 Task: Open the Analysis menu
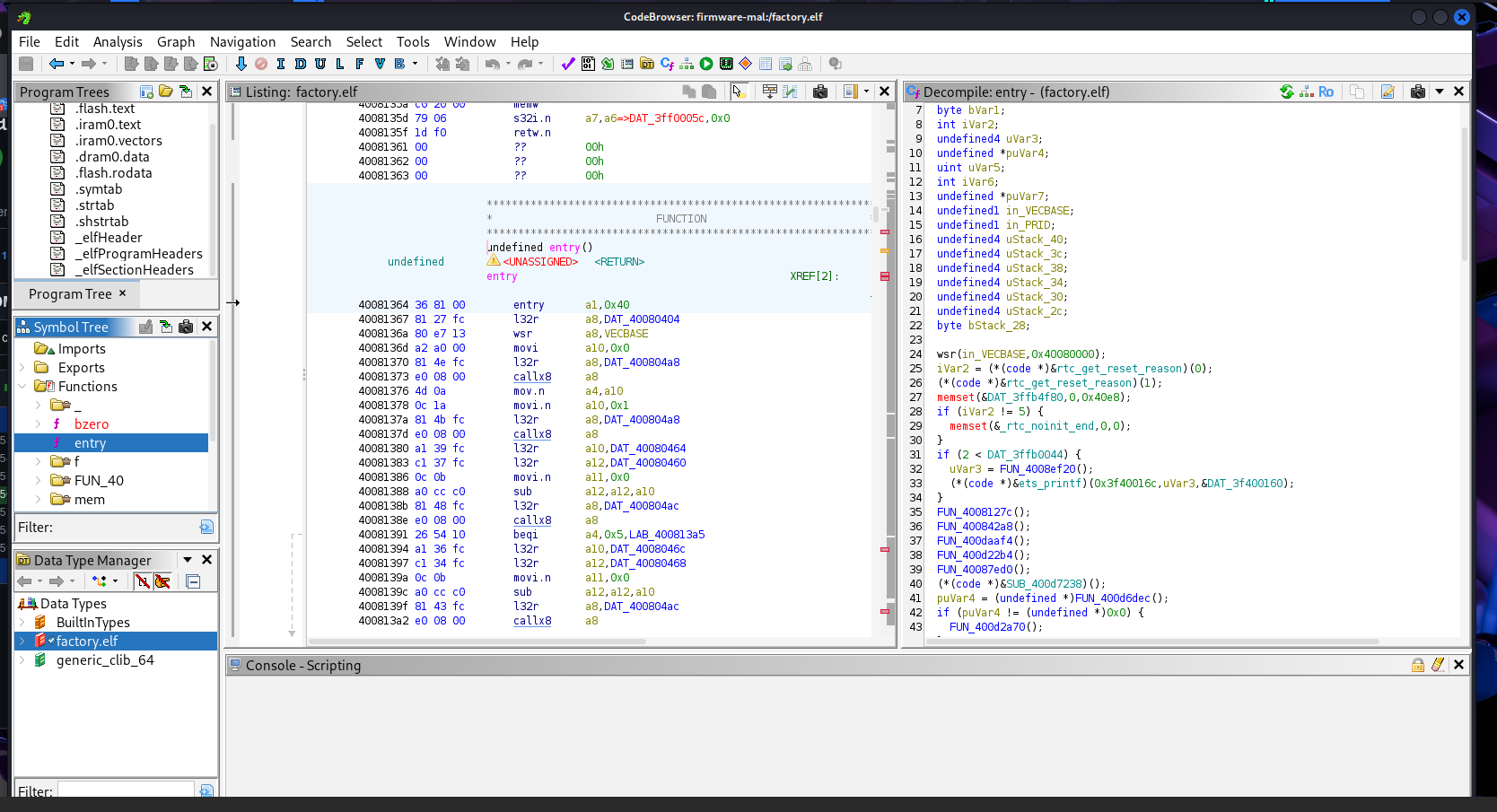click(118, 42)
